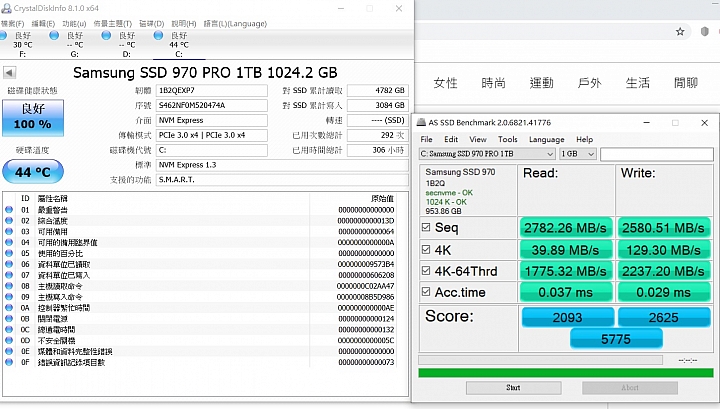Image resolution: width=720 pixels, height=409 pixels.
Task: Click the 良好 100% health status button
Action: [x=32, y=117]
